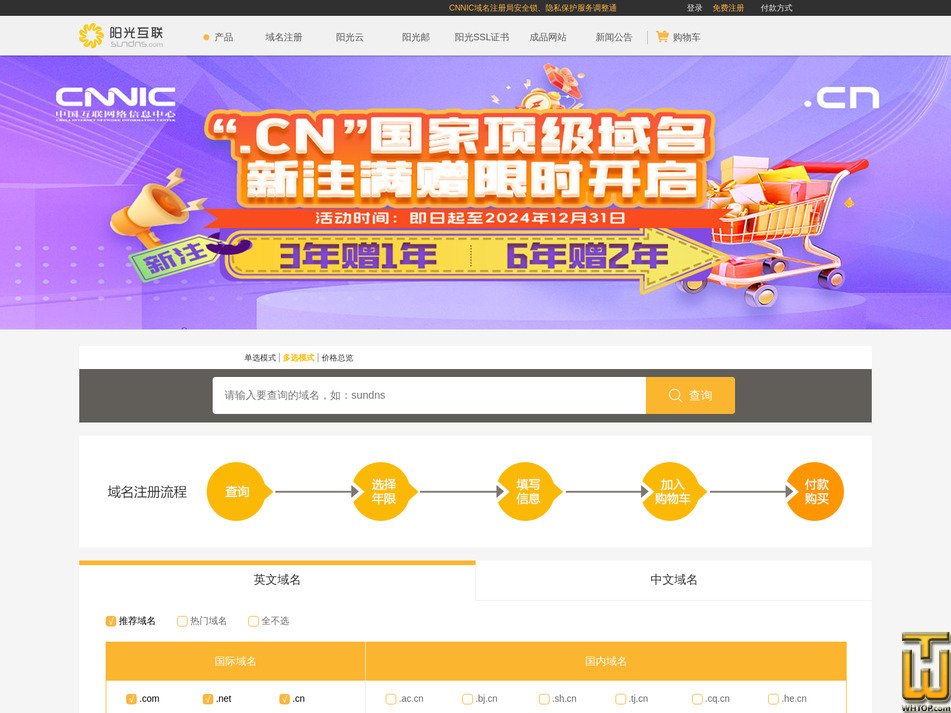Click the 国内域名 column header
The width and height of the screenshot is (951, 713).
pyautogui.click(x=606, y=661)
